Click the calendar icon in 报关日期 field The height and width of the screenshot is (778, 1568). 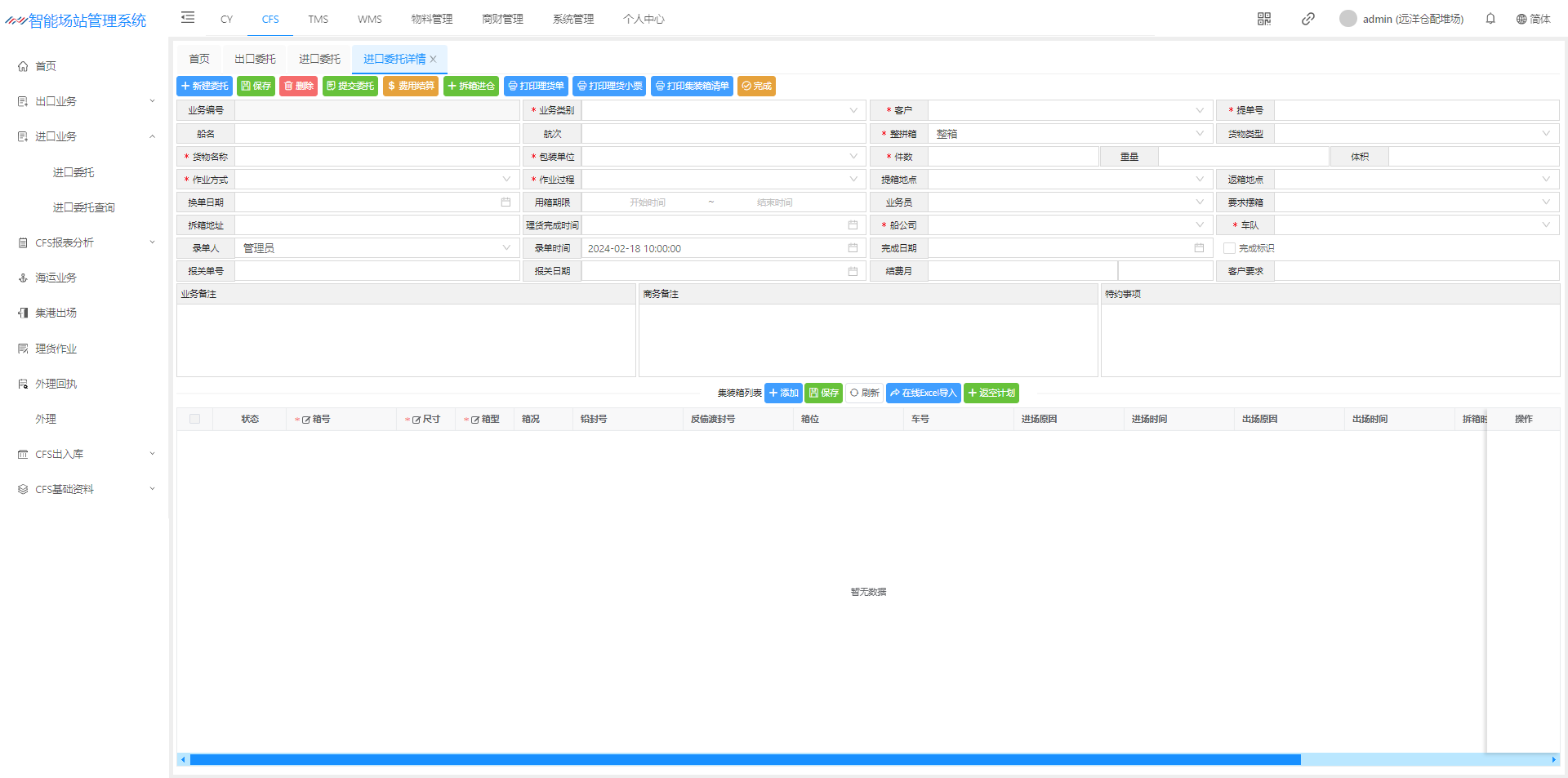(x=853, y=271)
